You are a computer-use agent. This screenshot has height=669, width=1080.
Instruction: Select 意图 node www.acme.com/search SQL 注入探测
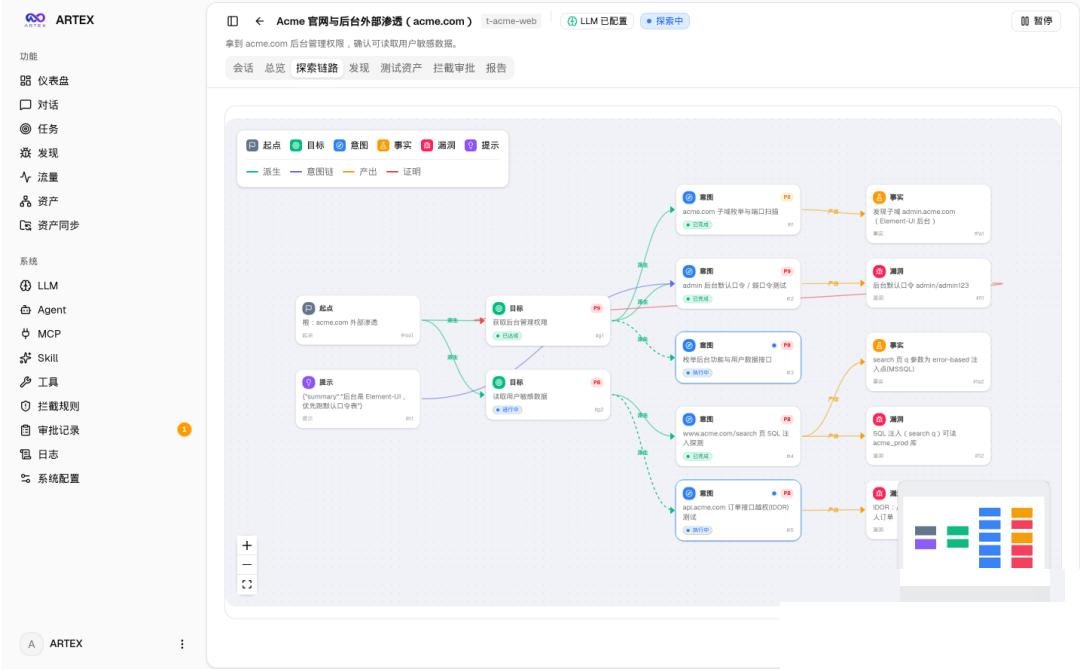[x=738, y=436]
